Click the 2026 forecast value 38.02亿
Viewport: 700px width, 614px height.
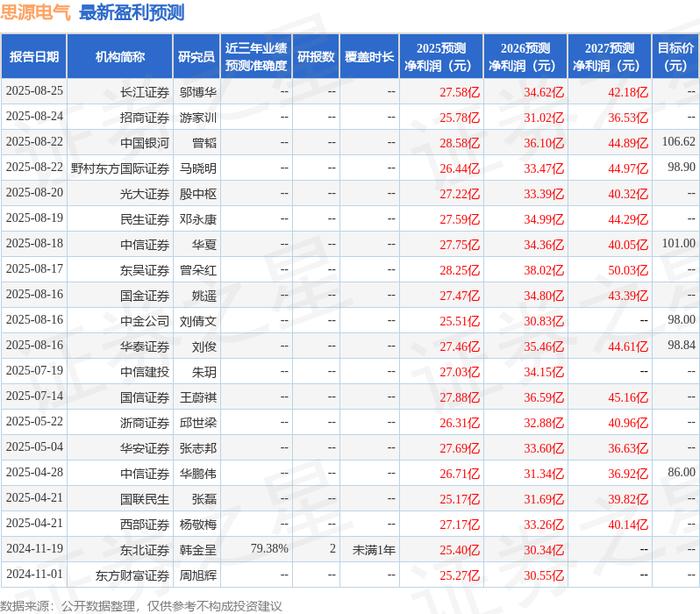tap(544, 271)
